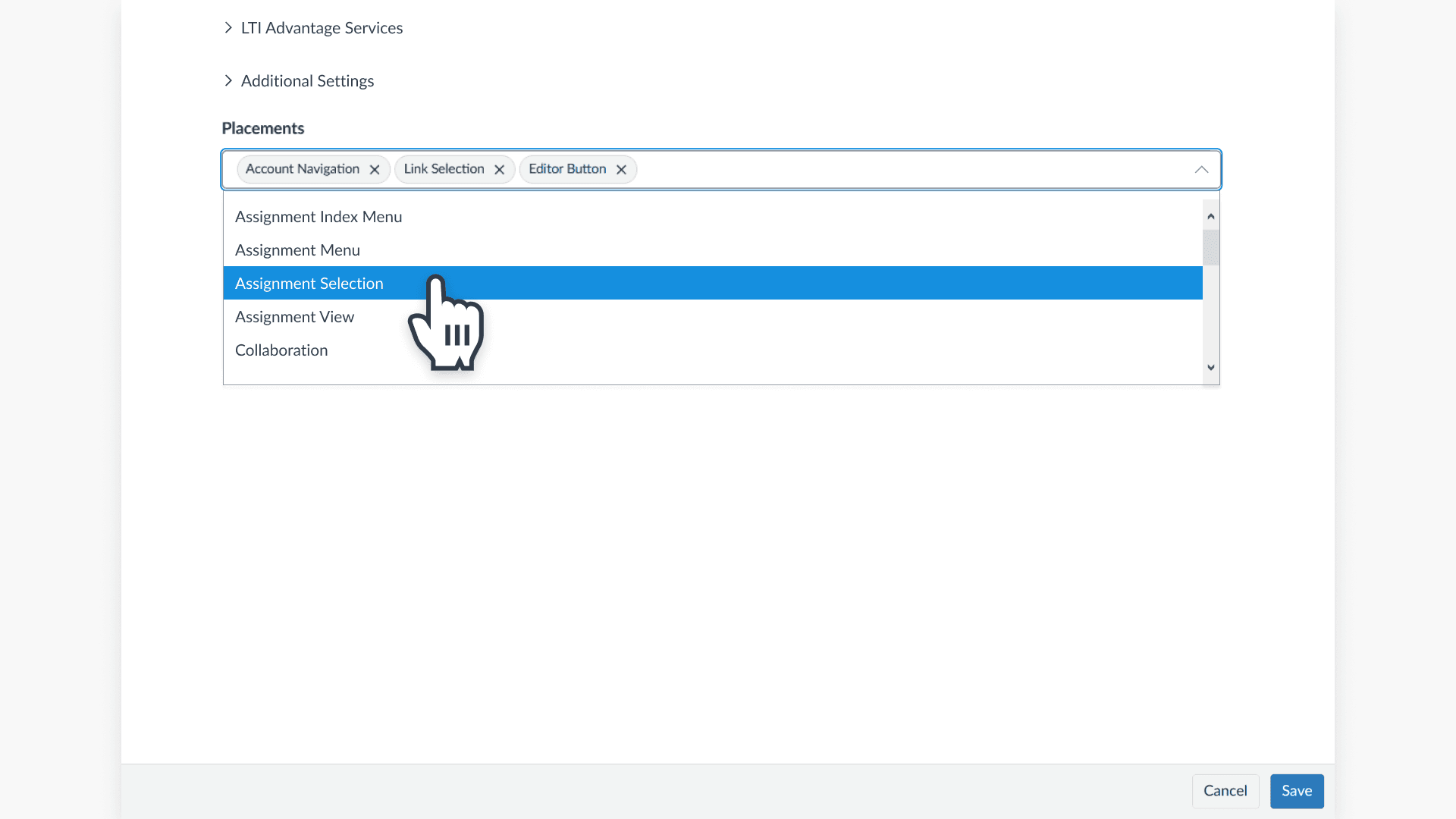The width and height of the screenshot is (1456, 819).
Task: Click the Cancel button
Action: [x=1225, y=791]
